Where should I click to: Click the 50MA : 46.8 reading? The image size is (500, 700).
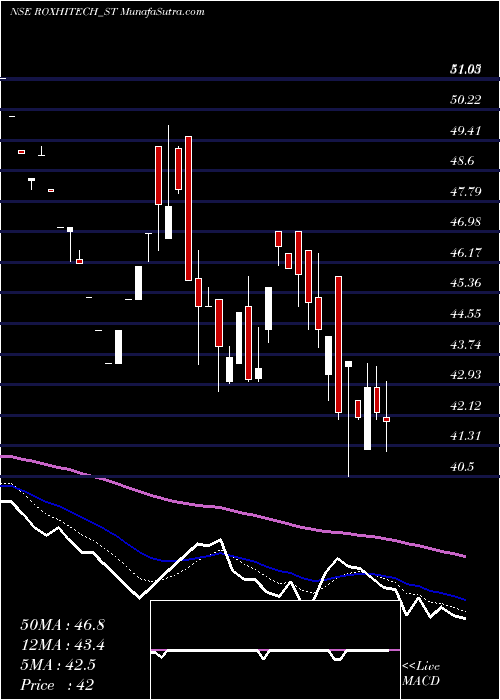(x=62, y=625)
